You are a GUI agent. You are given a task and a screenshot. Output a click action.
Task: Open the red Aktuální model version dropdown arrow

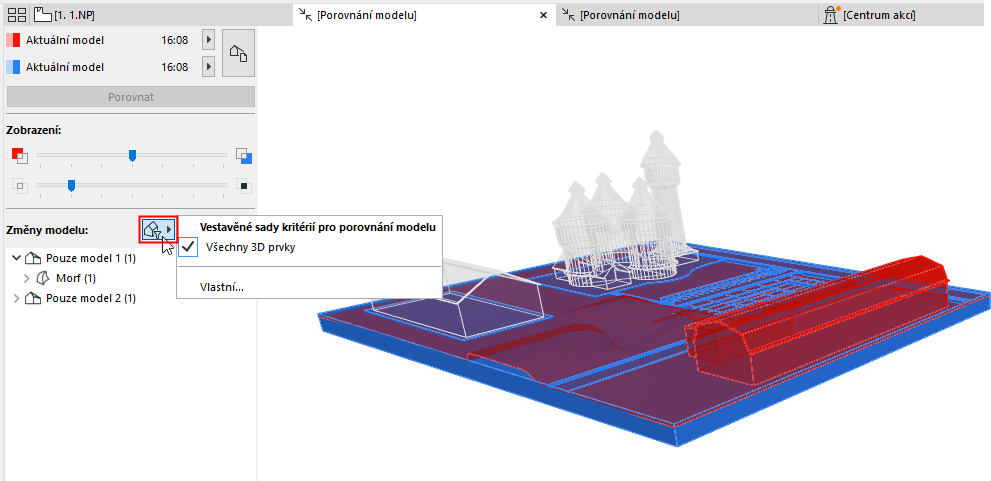[209, 40]
